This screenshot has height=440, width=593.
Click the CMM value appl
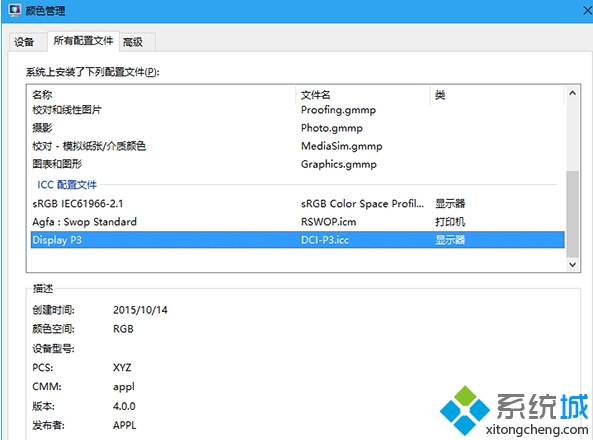(124, 387)
